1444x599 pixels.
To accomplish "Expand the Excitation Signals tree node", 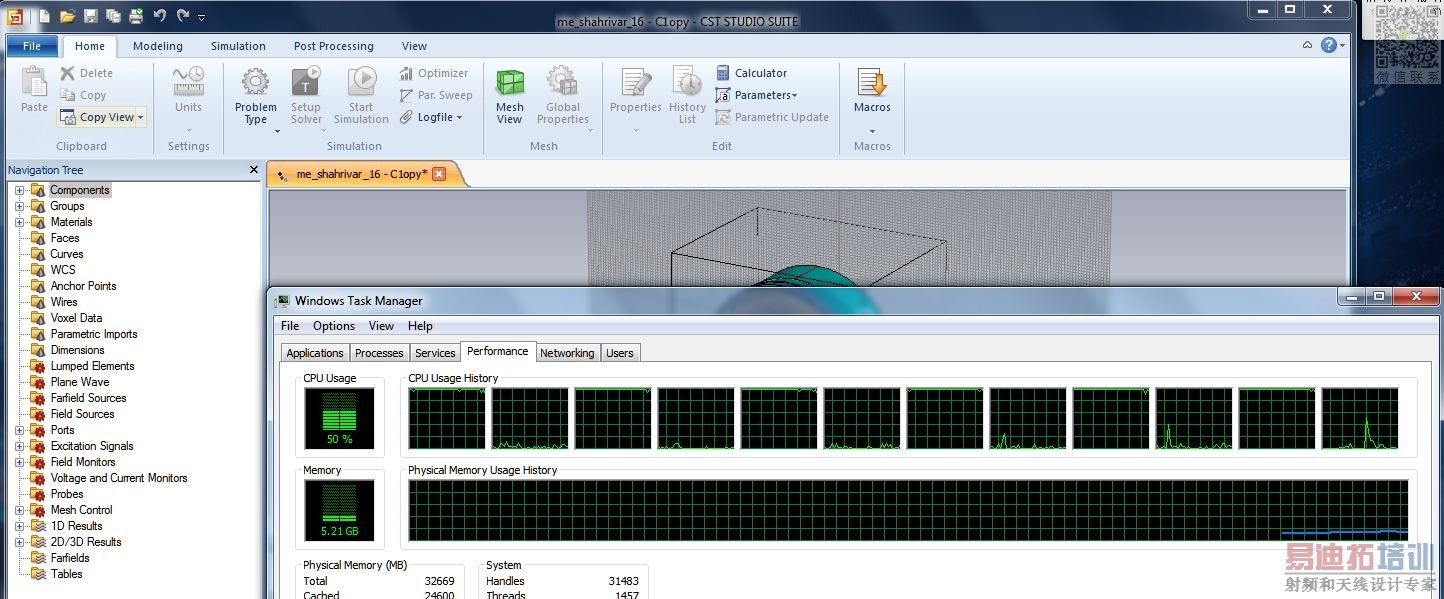I will [x=19, y=446].
